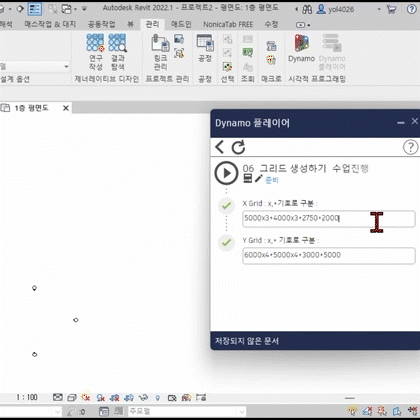Click temporary view properties icon
The width and height of the screenshot is (420, 420).
[172, 397]
